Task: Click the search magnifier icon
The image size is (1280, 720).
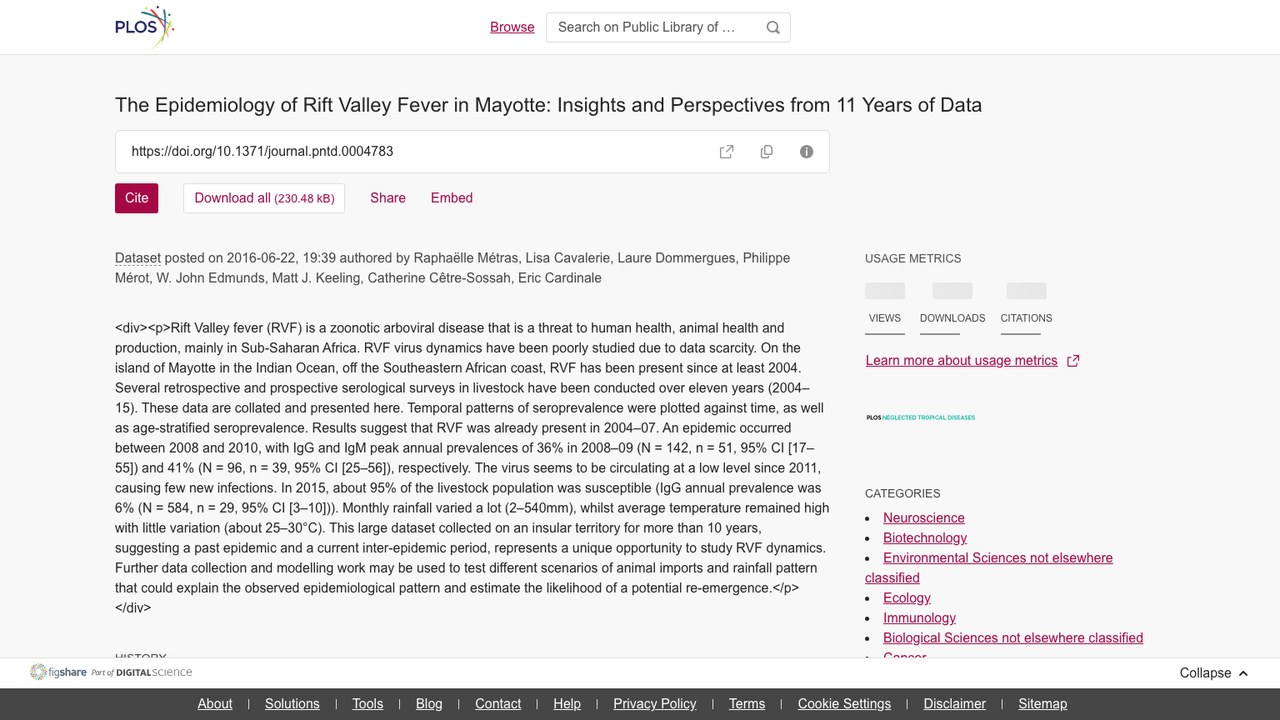Action: tap(773, 28)
